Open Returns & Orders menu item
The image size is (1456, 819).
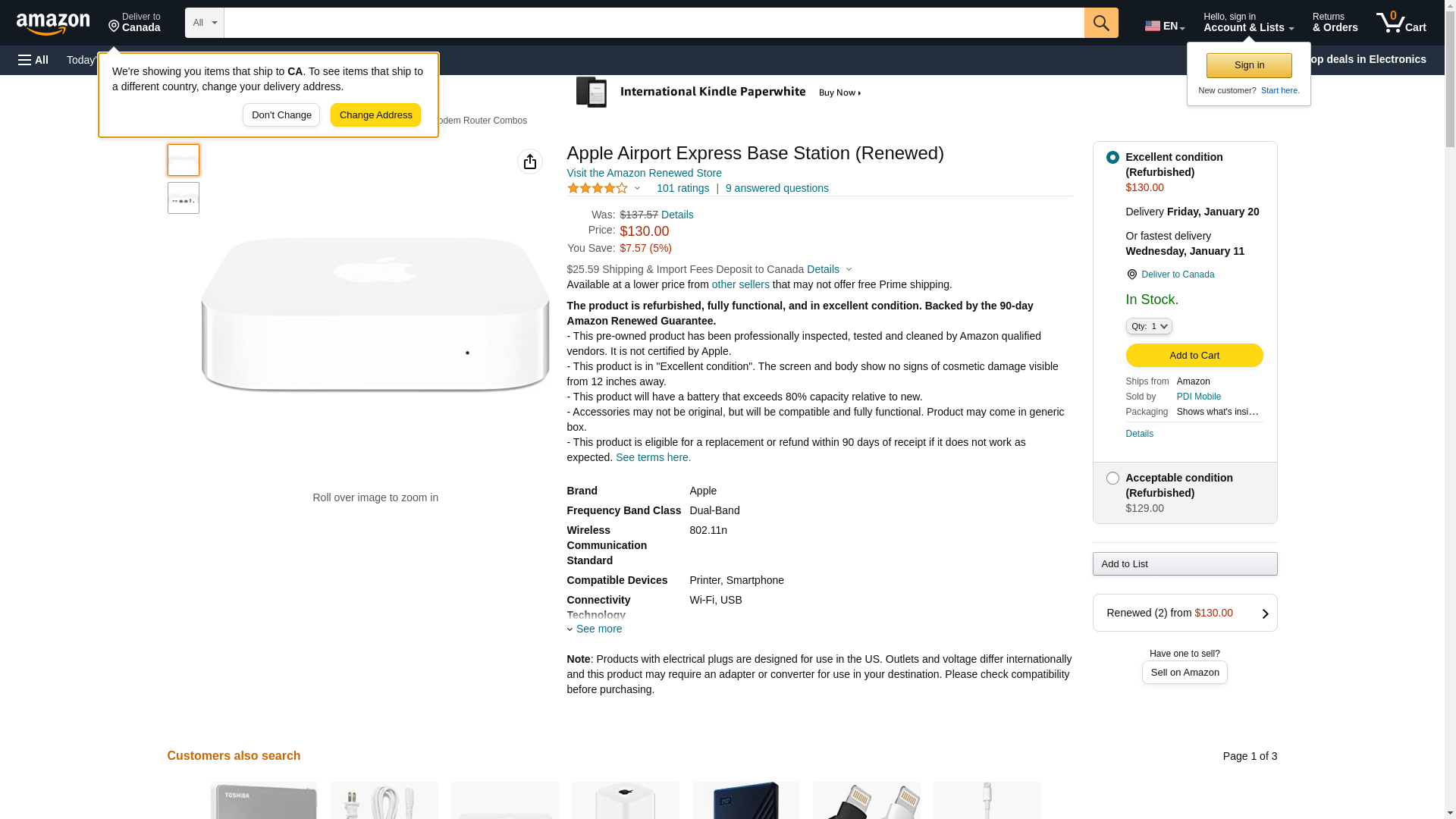[x=1335, y=23]
